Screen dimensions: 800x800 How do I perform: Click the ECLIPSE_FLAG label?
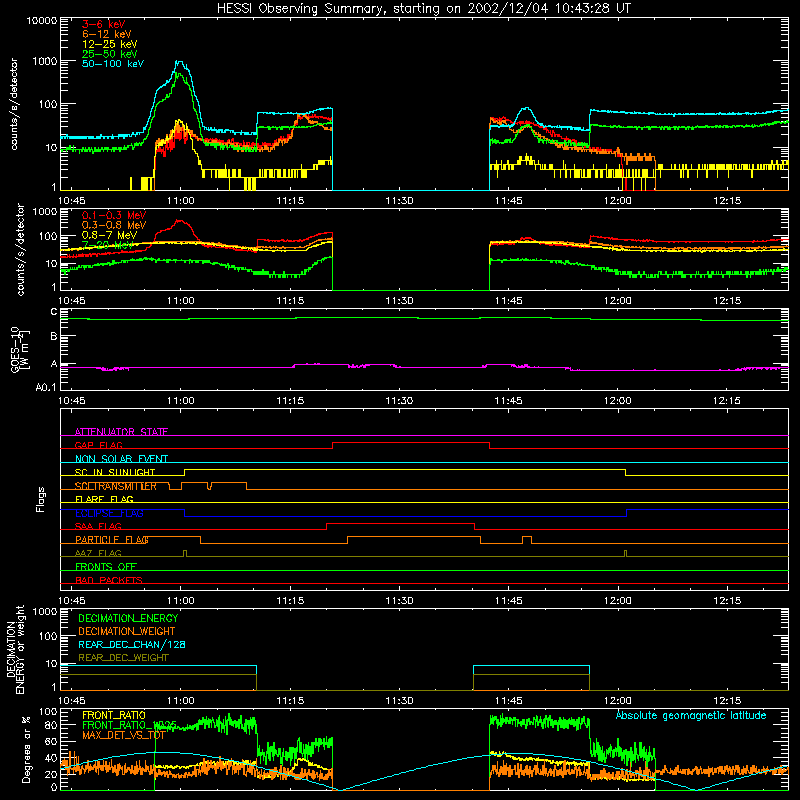click(109, 513)
